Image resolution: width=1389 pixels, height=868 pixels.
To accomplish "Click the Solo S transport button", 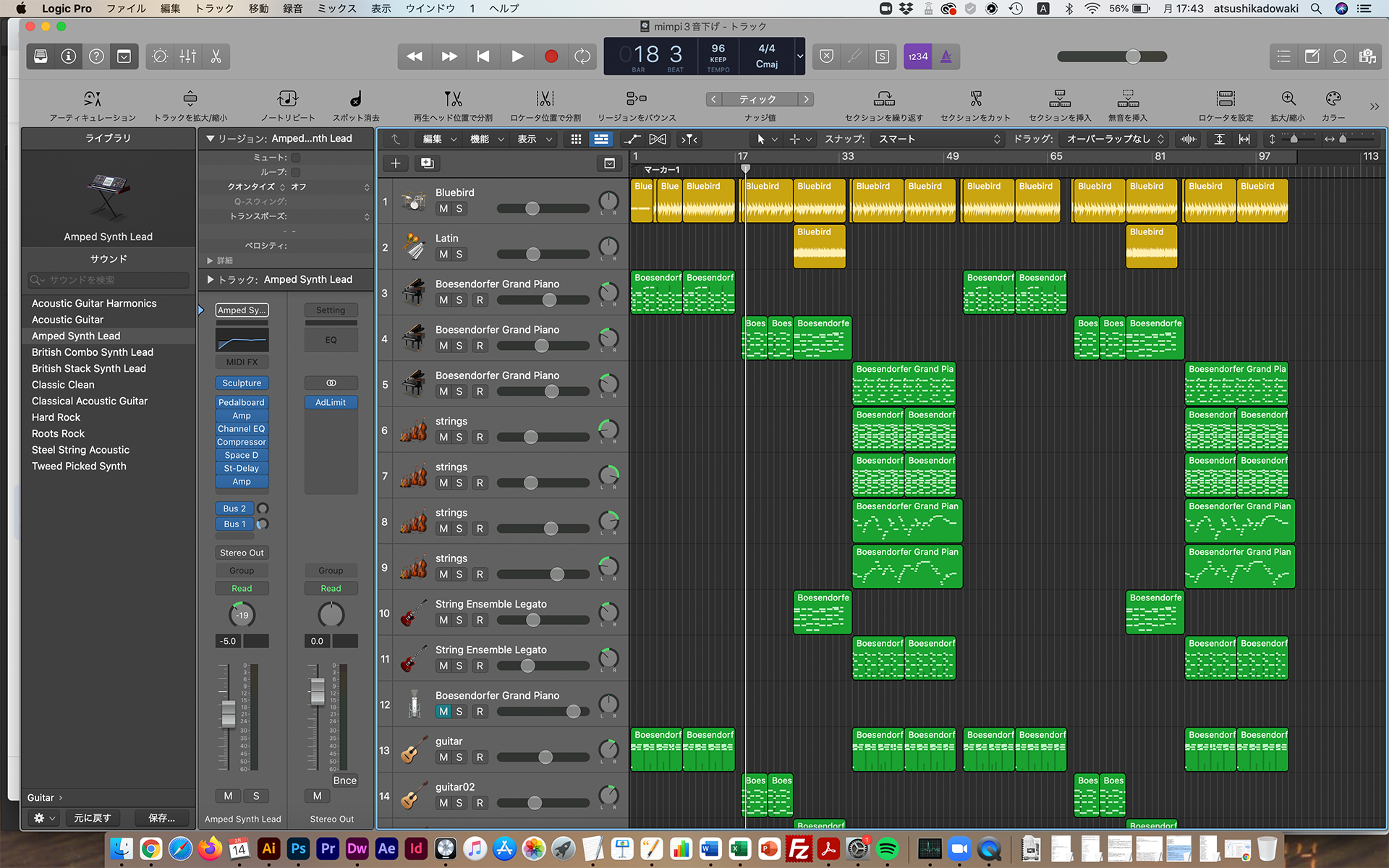I will click(x=882, y=56).
